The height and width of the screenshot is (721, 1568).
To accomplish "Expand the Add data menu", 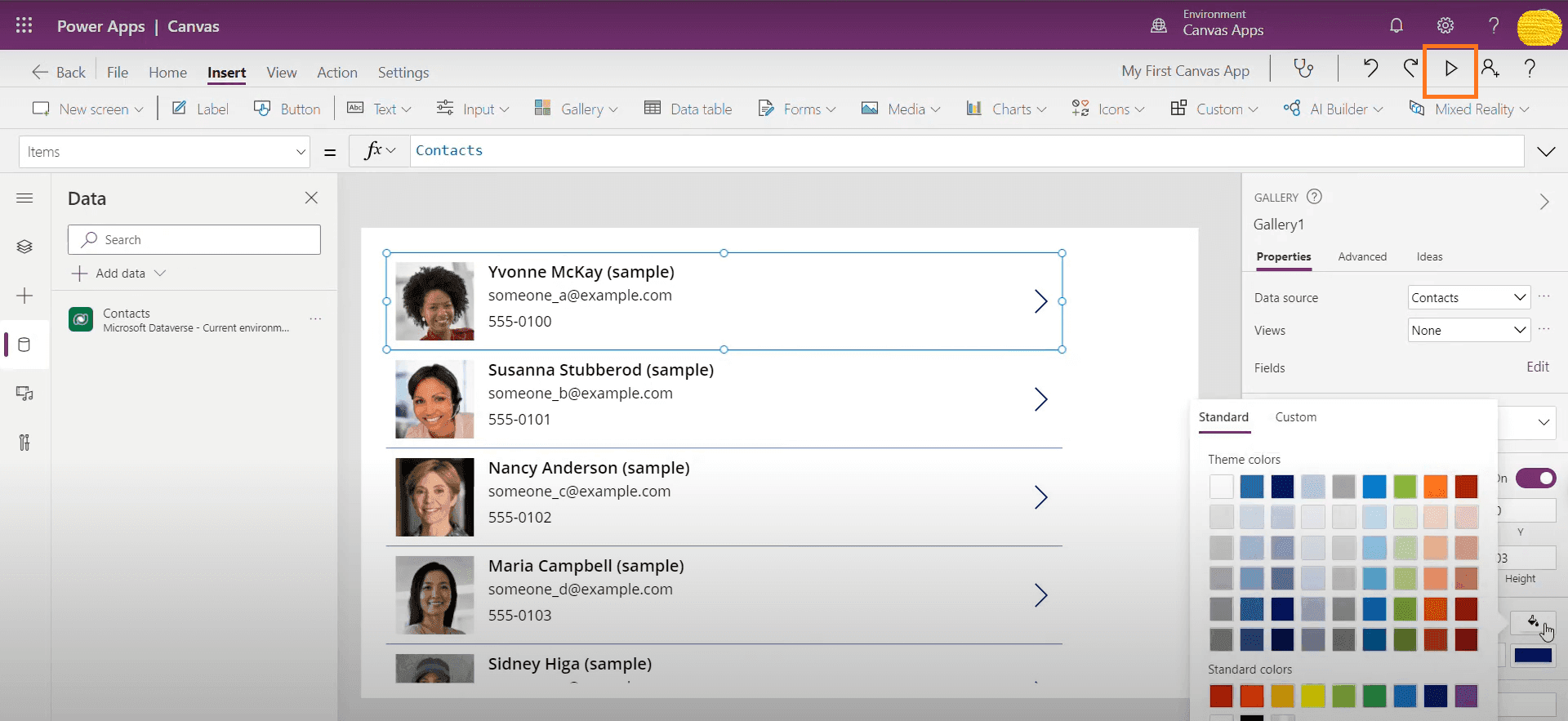I will tap(120, 274).
